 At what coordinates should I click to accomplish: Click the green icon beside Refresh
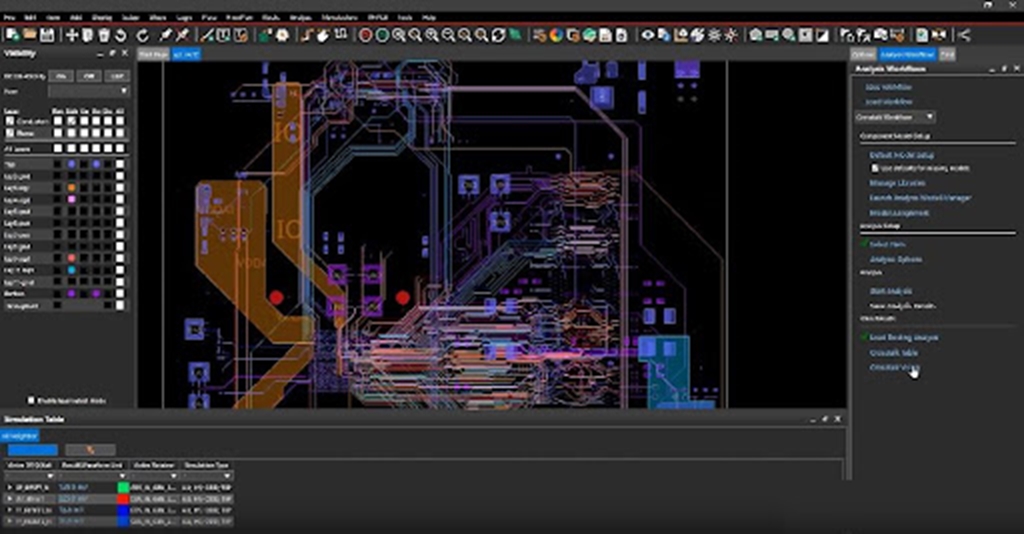pos(515,35)
